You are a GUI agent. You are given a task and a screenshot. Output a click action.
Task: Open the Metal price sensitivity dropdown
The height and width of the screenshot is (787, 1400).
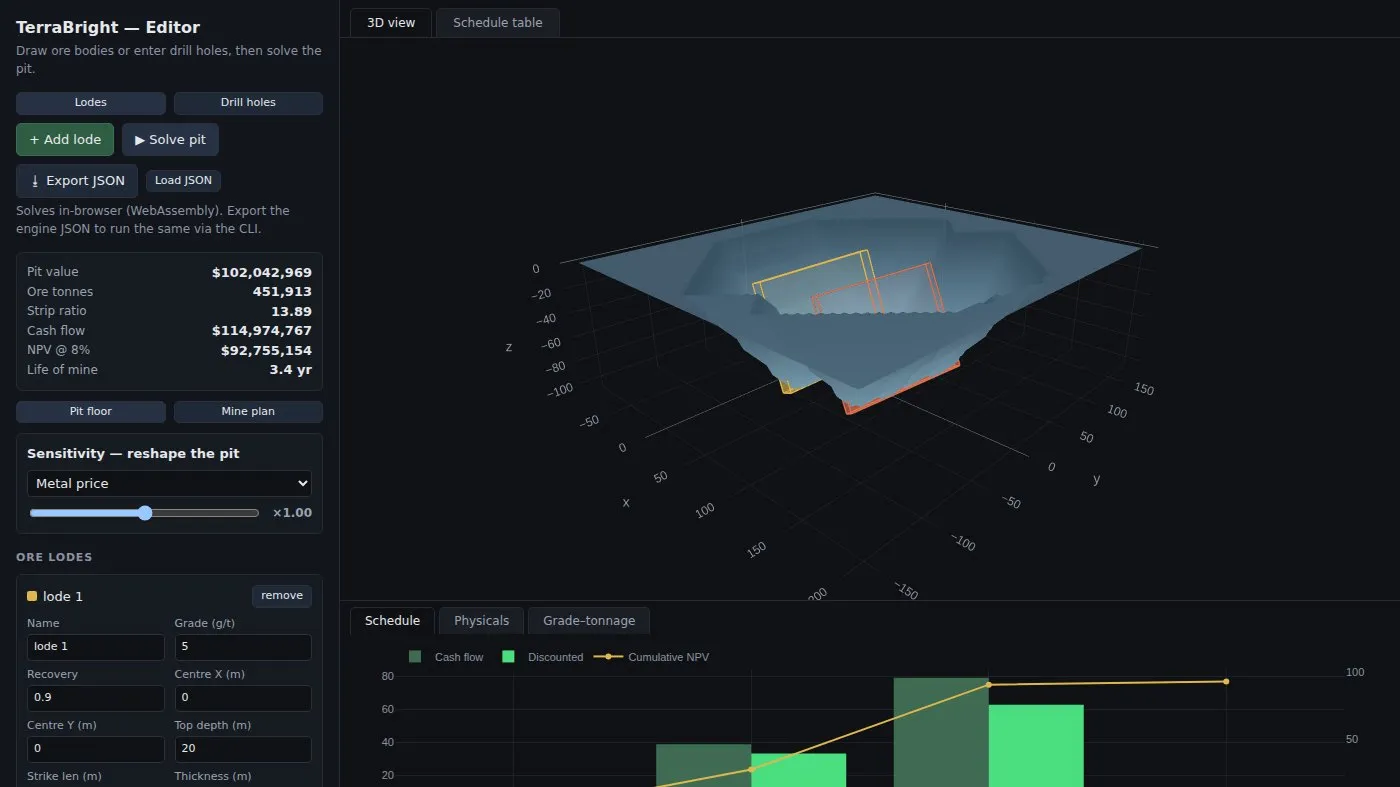[169, 483]
